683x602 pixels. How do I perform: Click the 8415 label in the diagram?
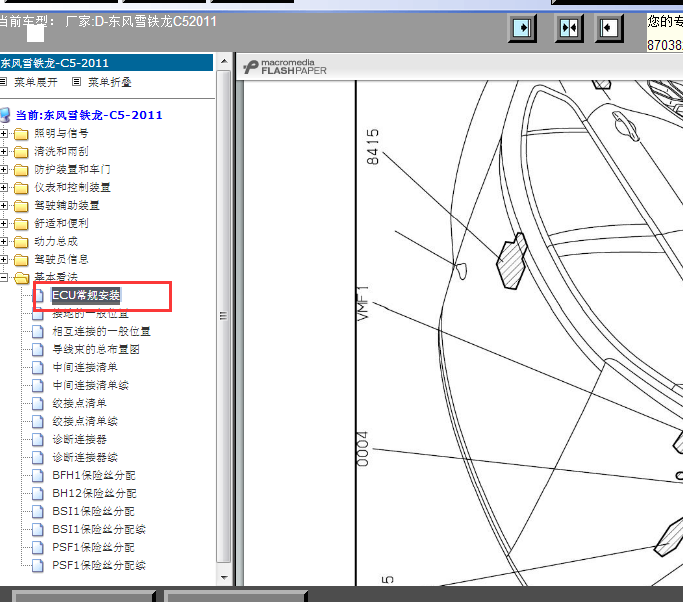point(372,147)
